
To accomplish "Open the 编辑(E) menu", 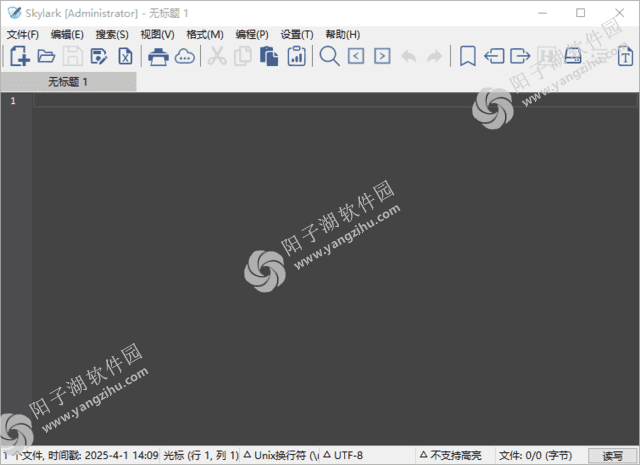I will [x=67, y=35].
